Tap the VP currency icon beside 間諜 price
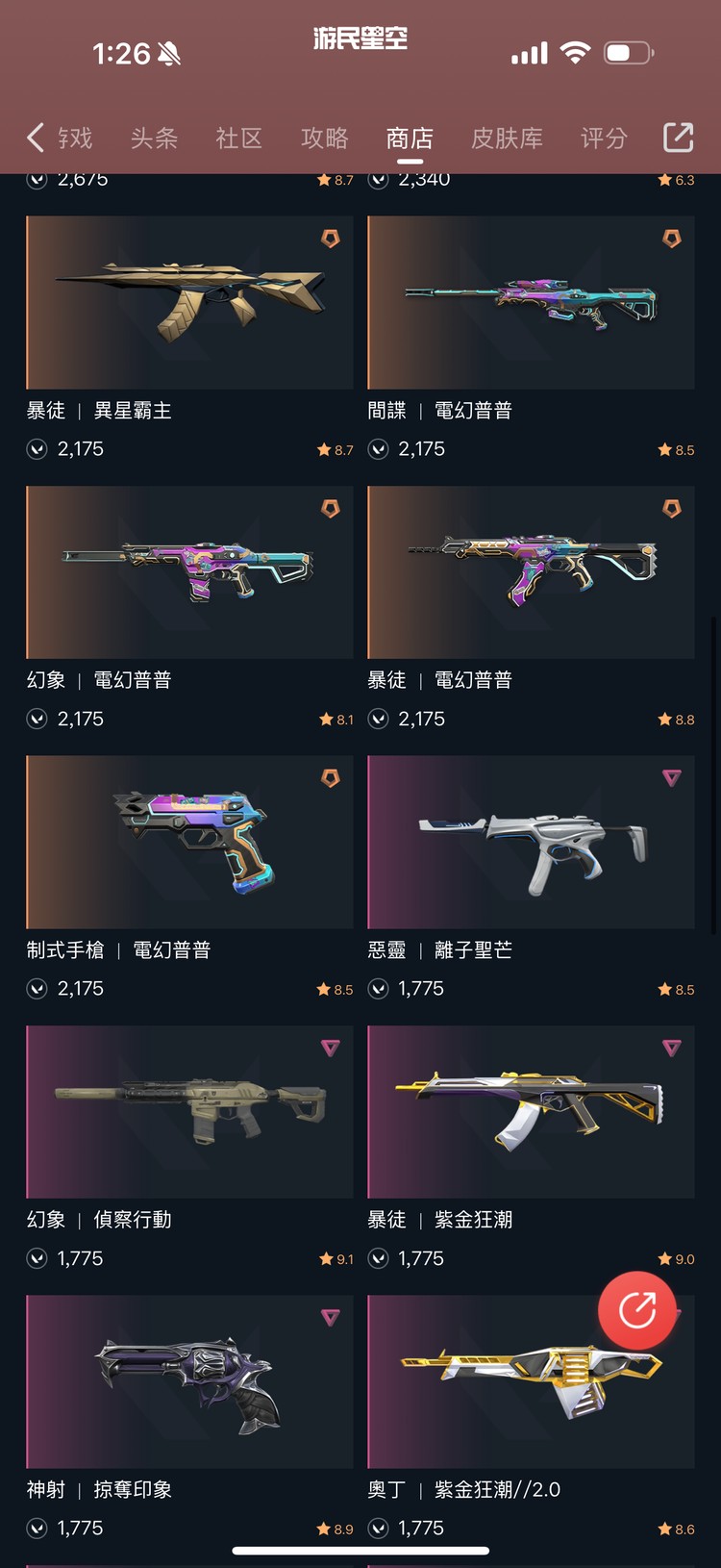The image size is (721, 1568). [x=379, y=449]
